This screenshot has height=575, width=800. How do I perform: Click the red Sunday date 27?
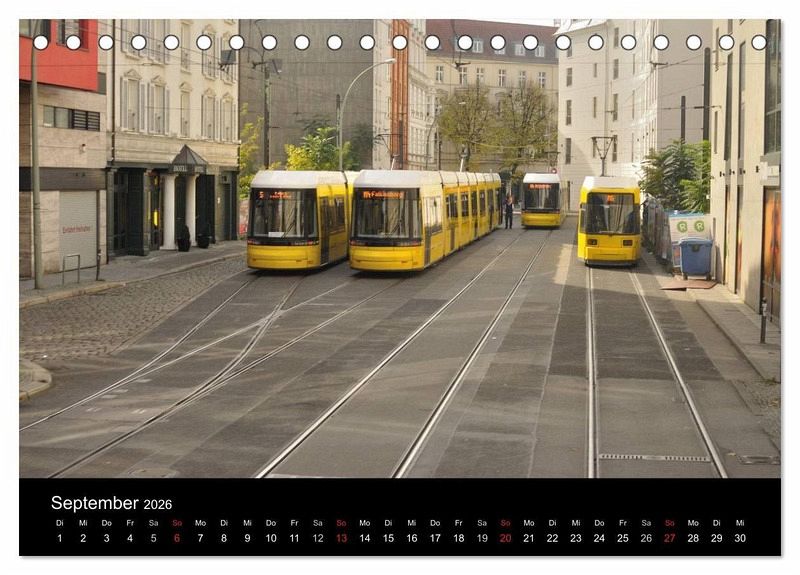click(x=669, y=538)
